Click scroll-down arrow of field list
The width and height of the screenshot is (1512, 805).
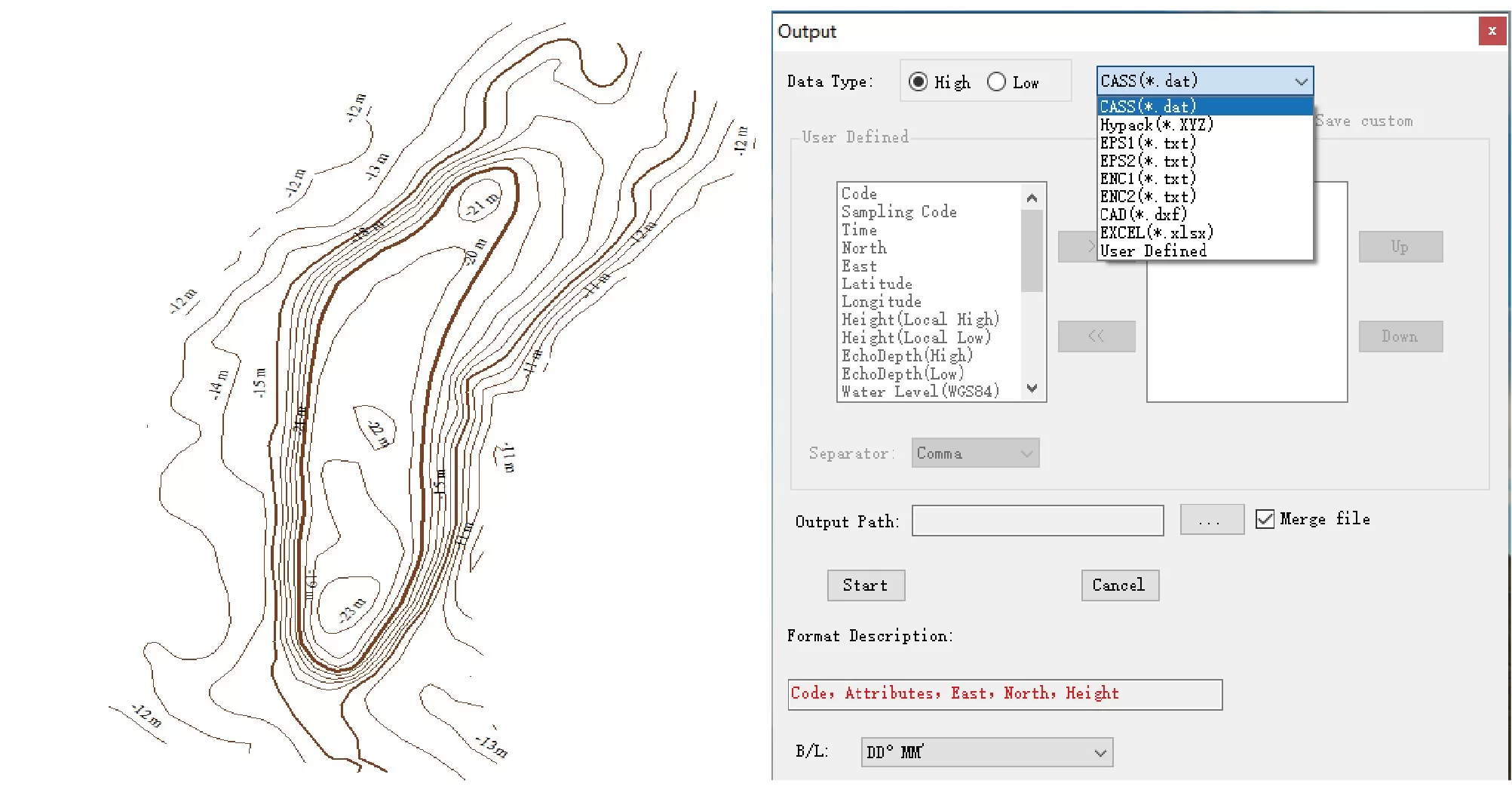1032,389
